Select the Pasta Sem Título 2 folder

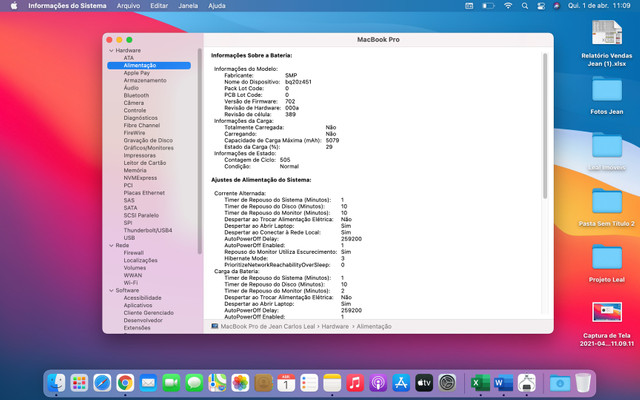tap(607, 207)
